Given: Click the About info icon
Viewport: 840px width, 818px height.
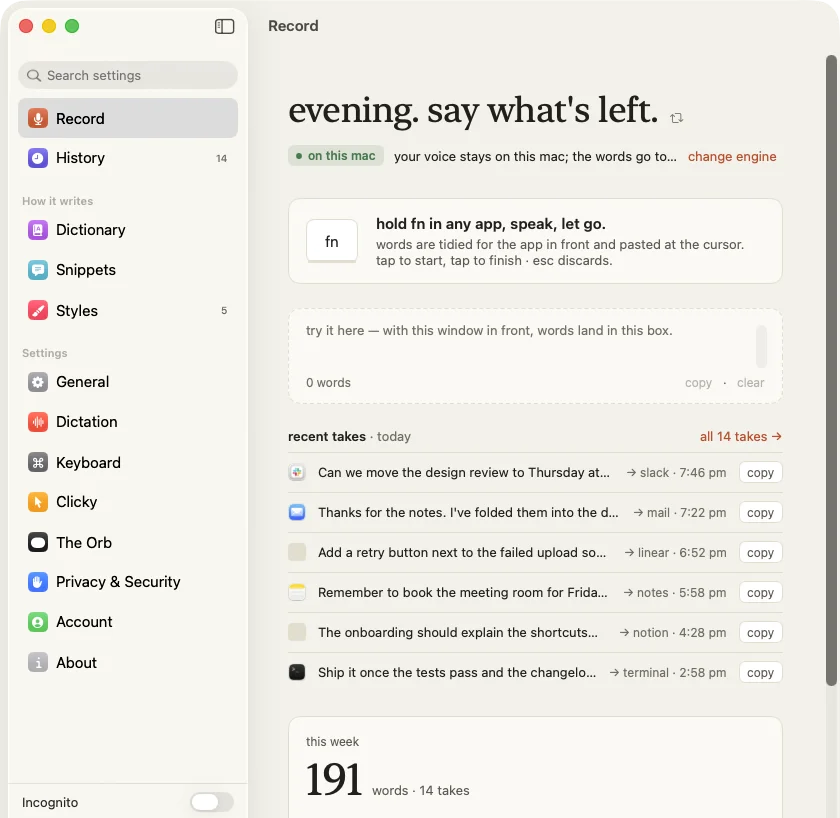Looking at the screenshot, I should click(x=38, y=663).
